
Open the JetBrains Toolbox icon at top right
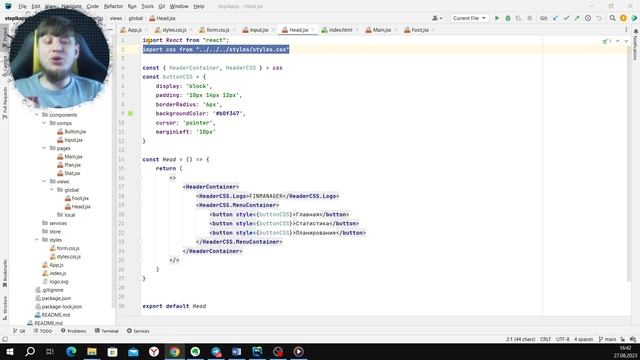point(634,18)
